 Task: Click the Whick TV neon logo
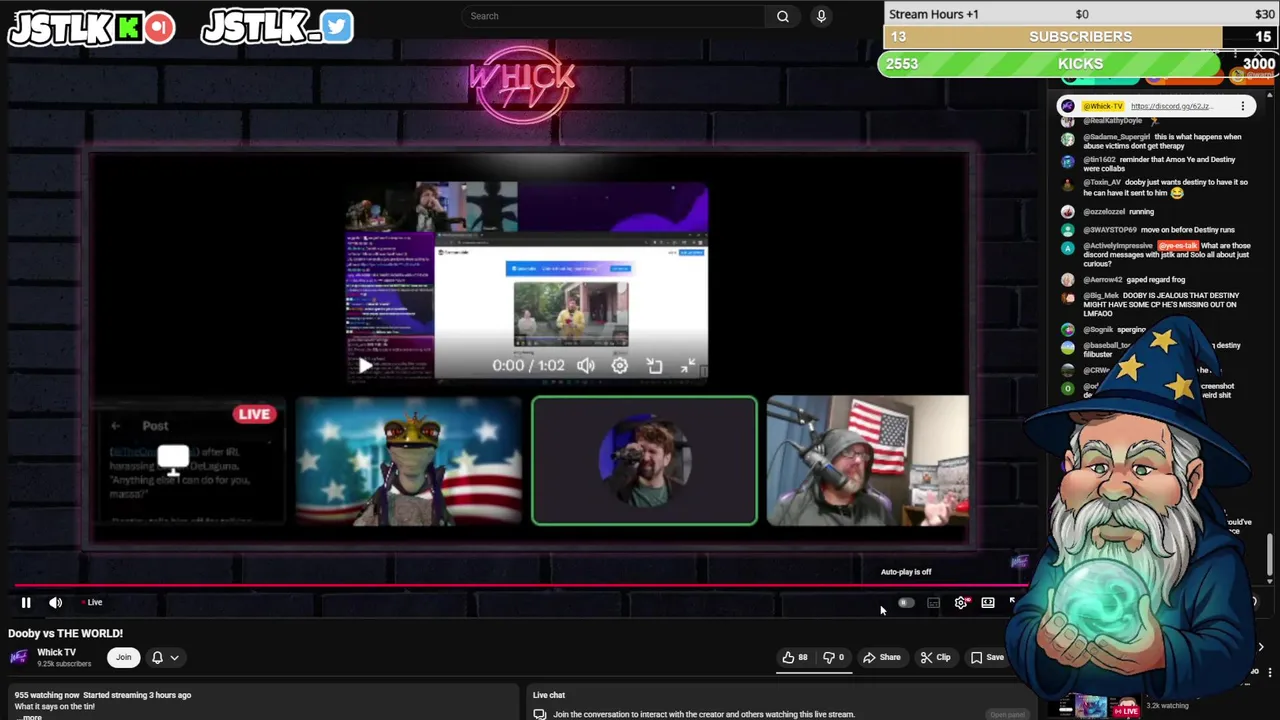coord(522,84)
